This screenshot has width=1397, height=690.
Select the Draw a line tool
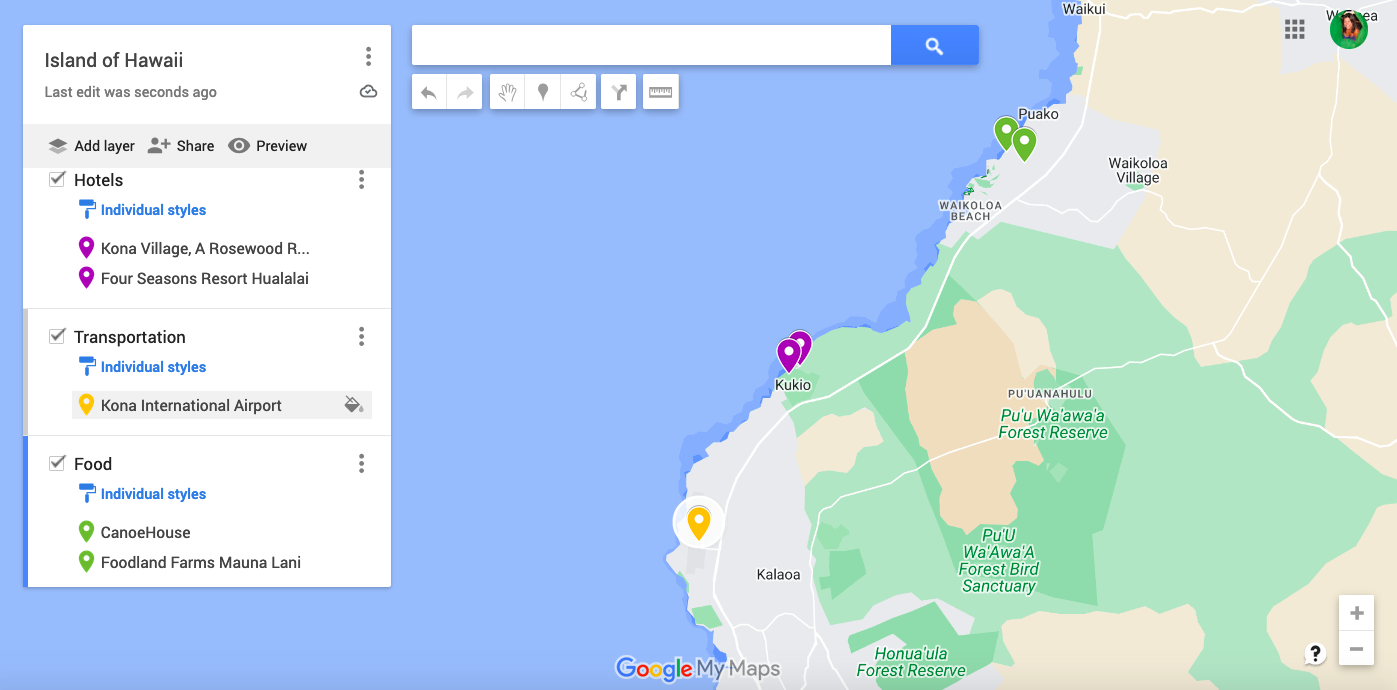578,91
